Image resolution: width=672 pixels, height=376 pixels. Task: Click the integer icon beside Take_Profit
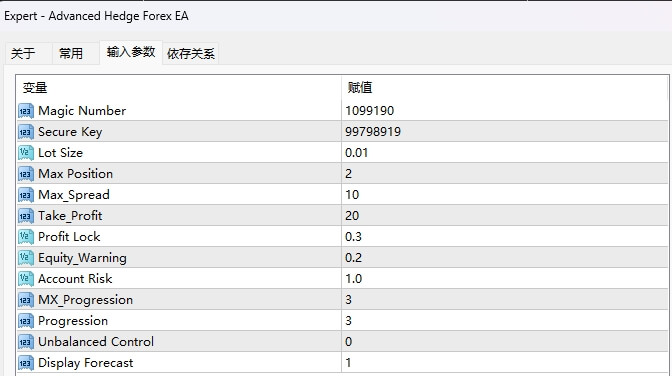pyautogui.click(x=26, y=216)
